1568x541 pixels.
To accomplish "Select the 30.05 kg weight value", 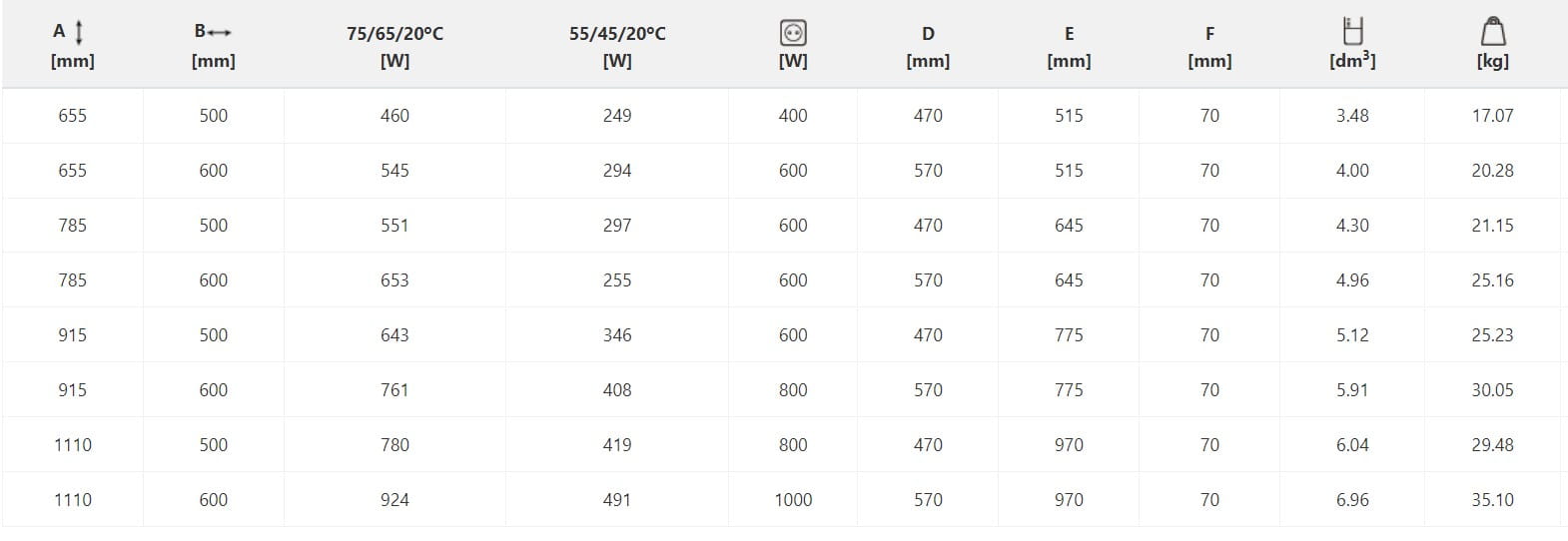I will pos(1492,390).
